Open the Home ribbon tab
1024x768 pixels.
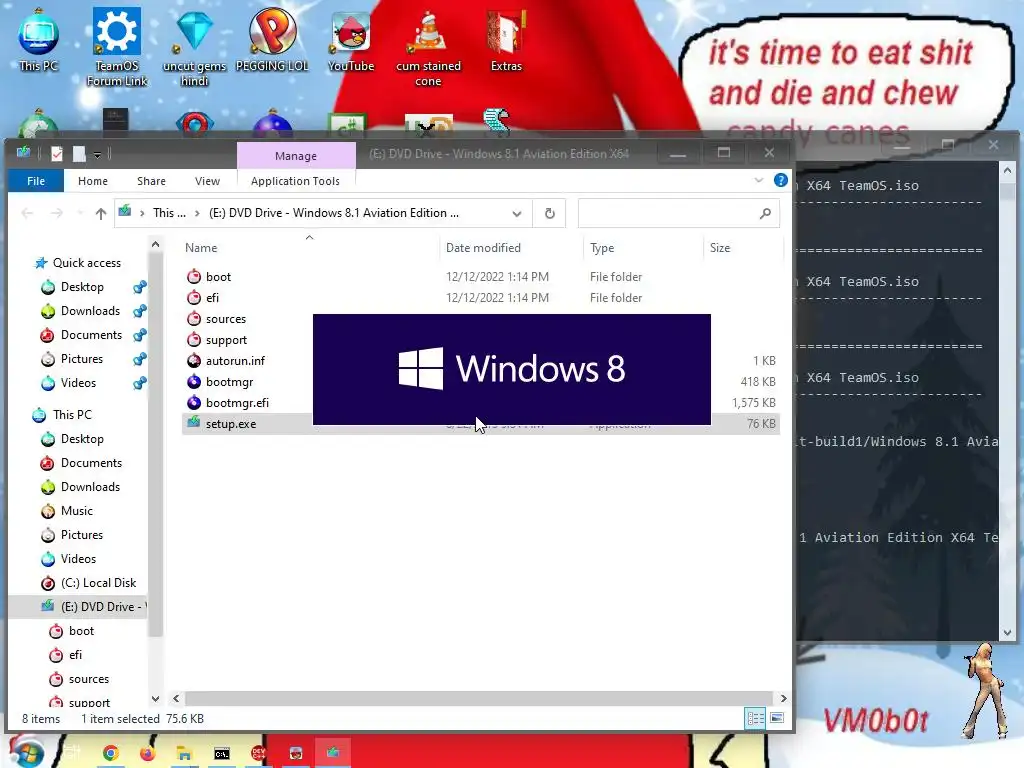pyautogui.click(x=93, y=181)
